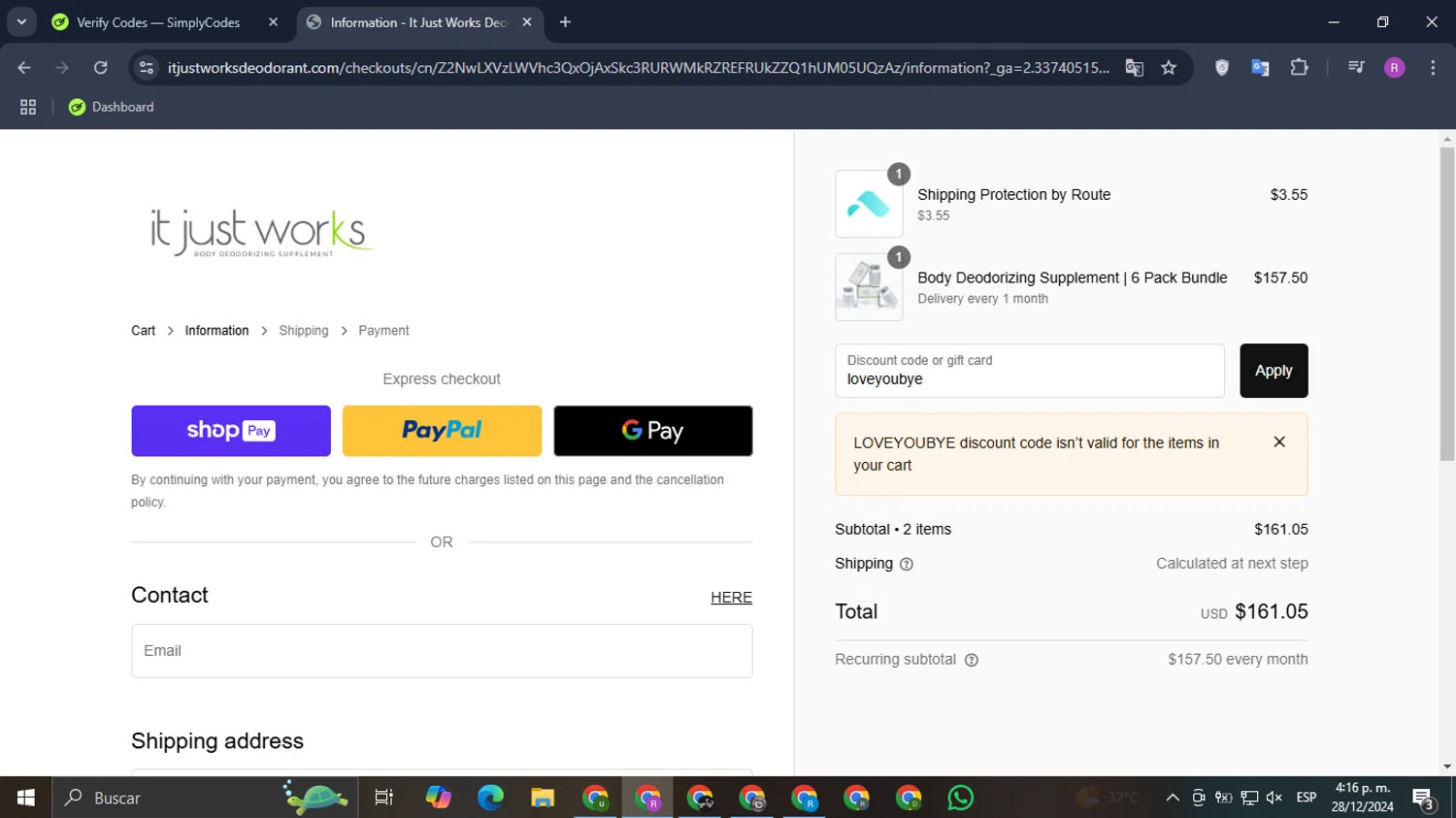This screenshot has height=818, width=1456.
Task: Open WhatsApp from the taskbar
Action: coord(960,798)
